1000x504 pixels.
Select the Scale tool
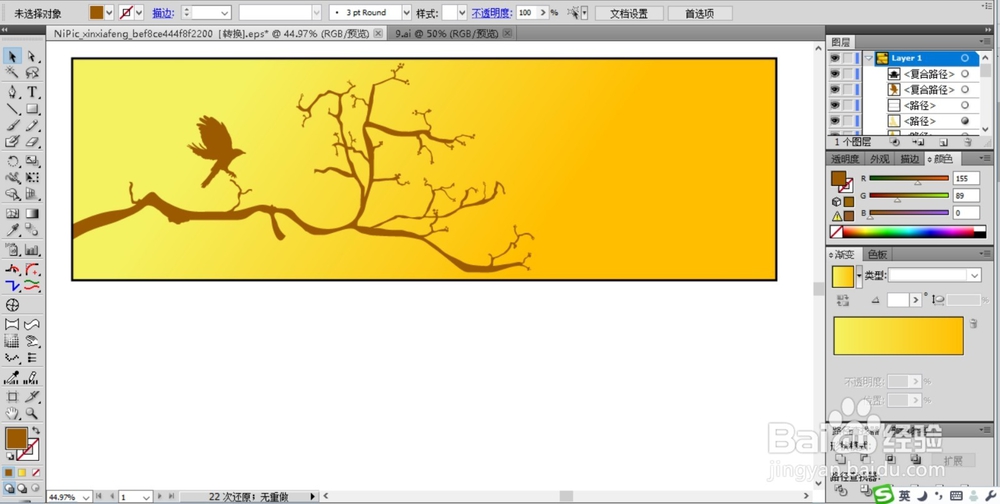(x=31, y=161)
